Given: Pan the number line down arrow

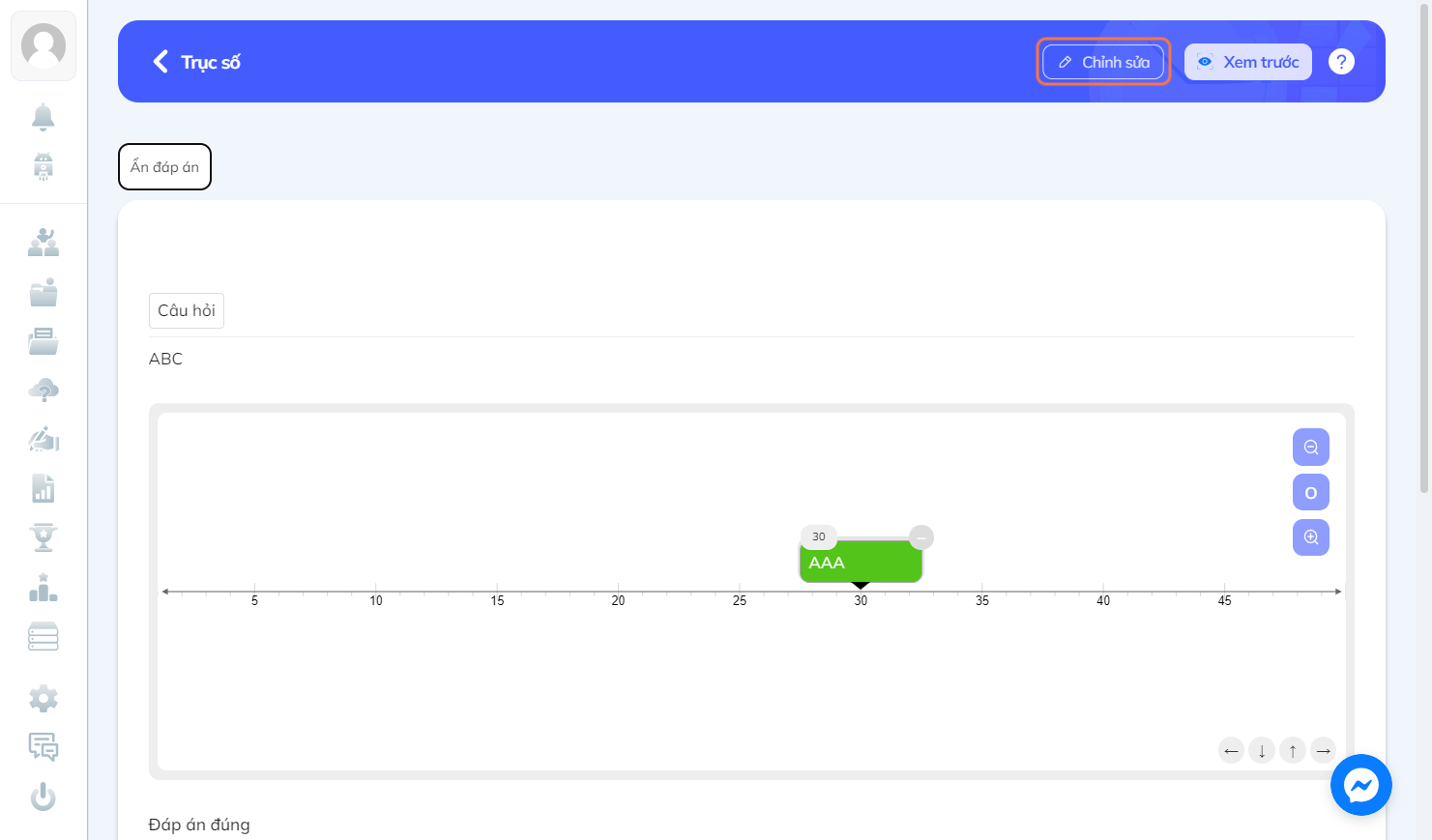Looking at the screenshot, I should (1262, 750).
